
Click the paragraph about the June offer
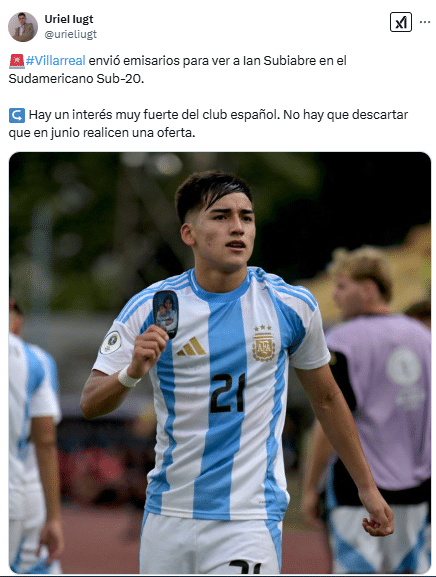click(208, 124)
